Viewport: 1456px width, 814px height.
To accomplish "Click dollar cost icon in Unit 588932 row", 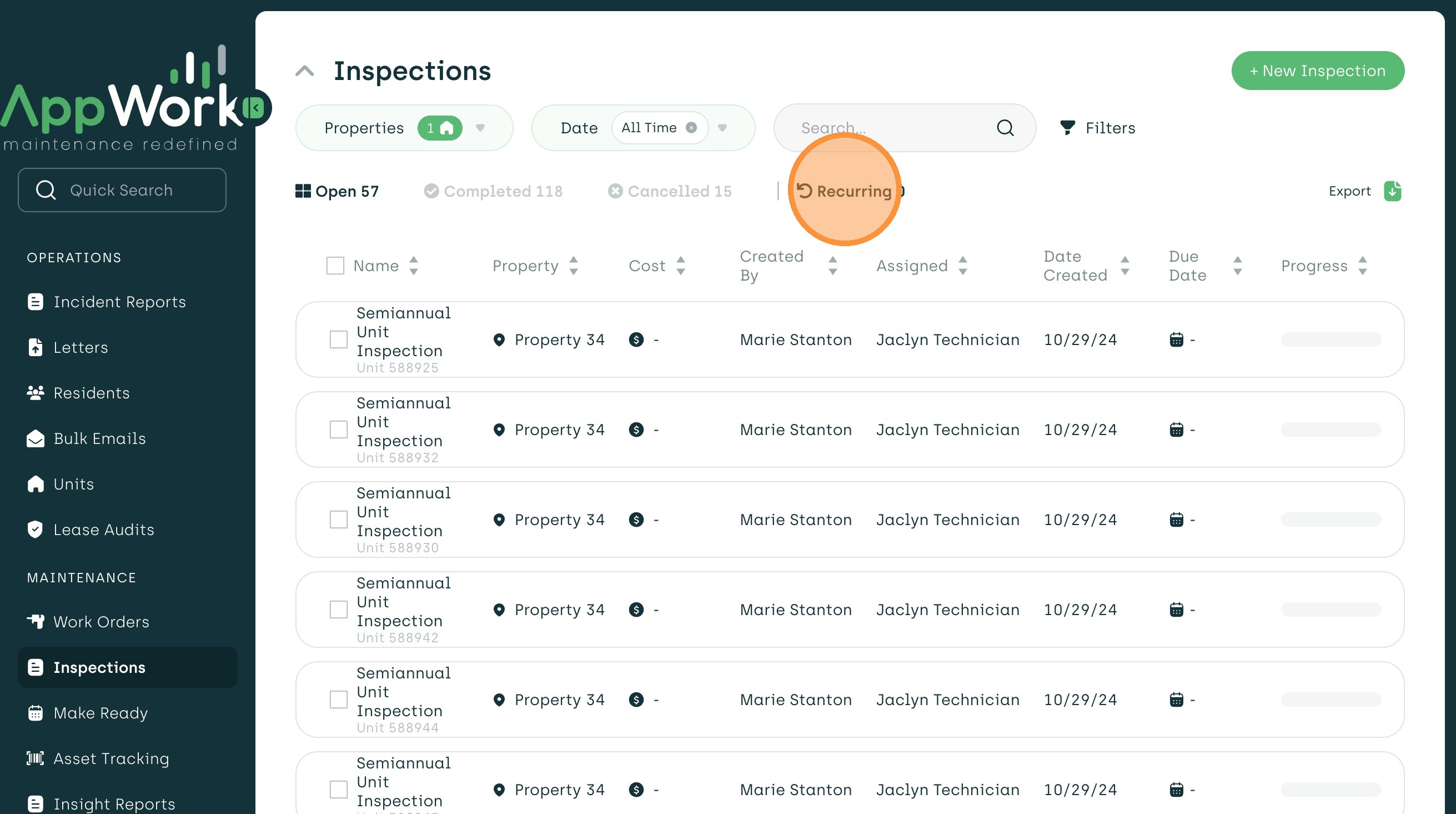I will pos(636,430).
